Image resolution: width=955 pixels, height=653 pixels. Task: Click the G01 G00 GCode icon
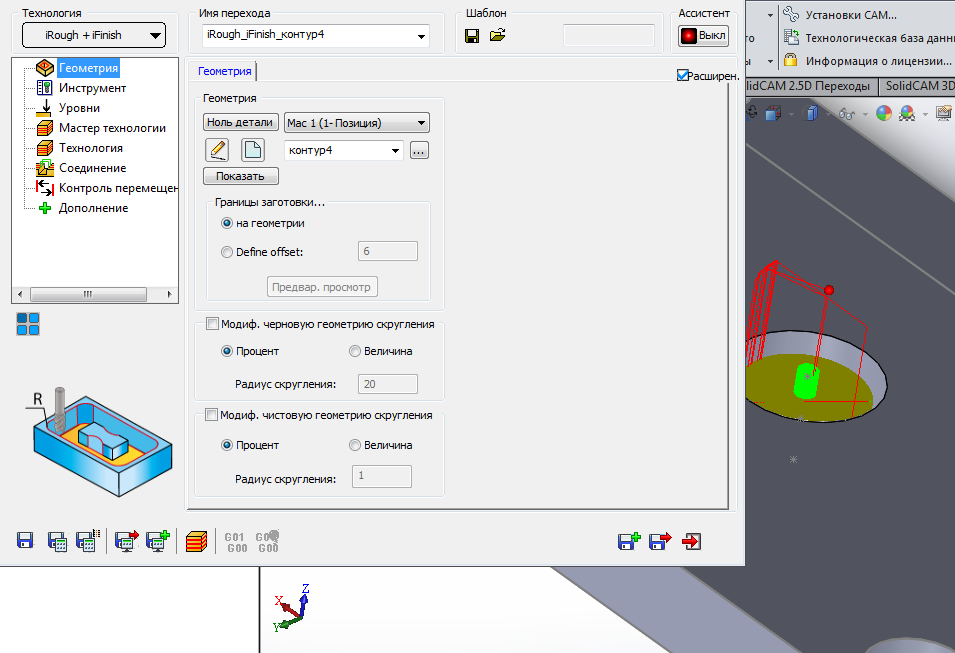point(237,542)
